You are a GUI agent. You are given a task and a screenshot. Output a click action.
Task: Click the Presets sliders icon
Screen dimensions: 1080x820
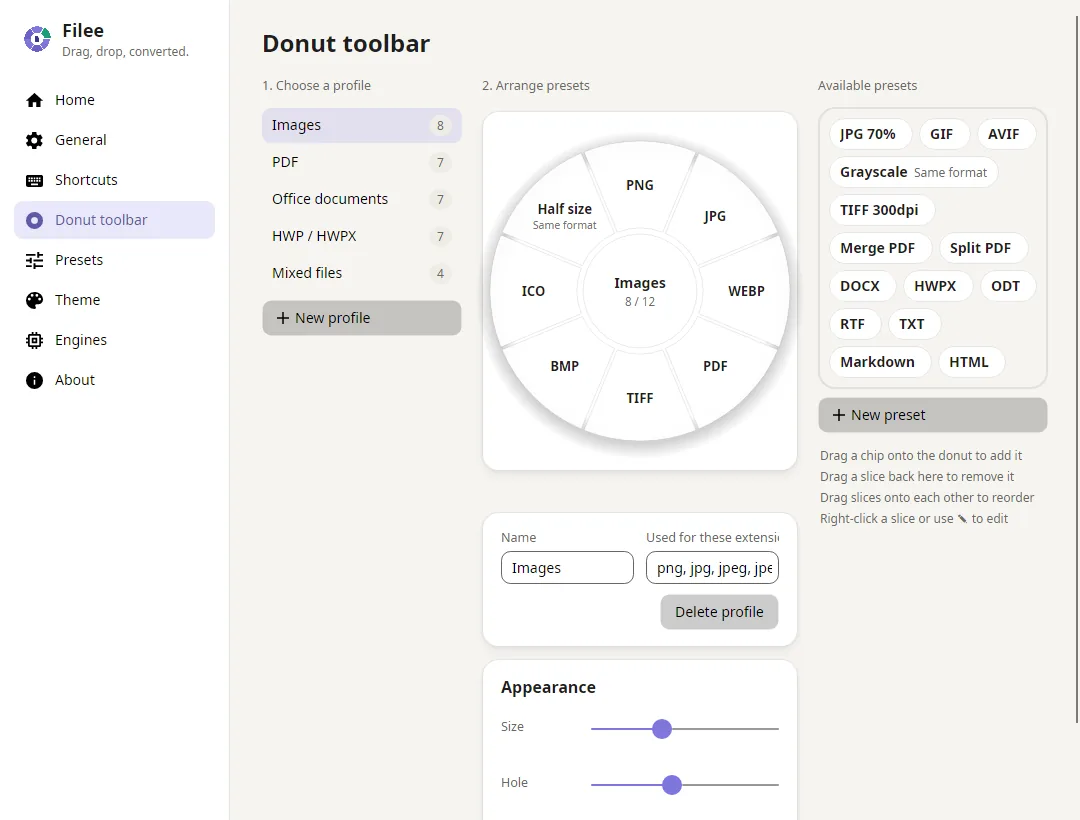(34, 260)
